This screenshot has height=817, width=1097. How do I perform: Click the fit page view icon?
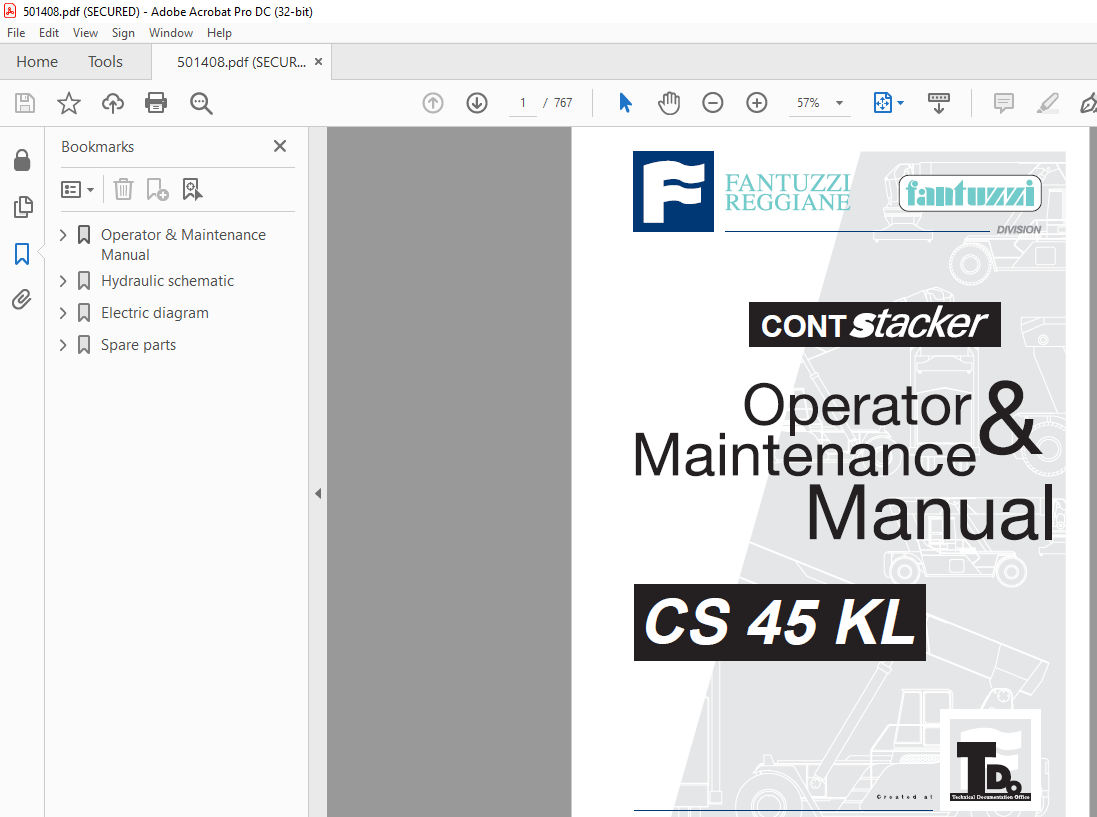[x=882, y=103]
